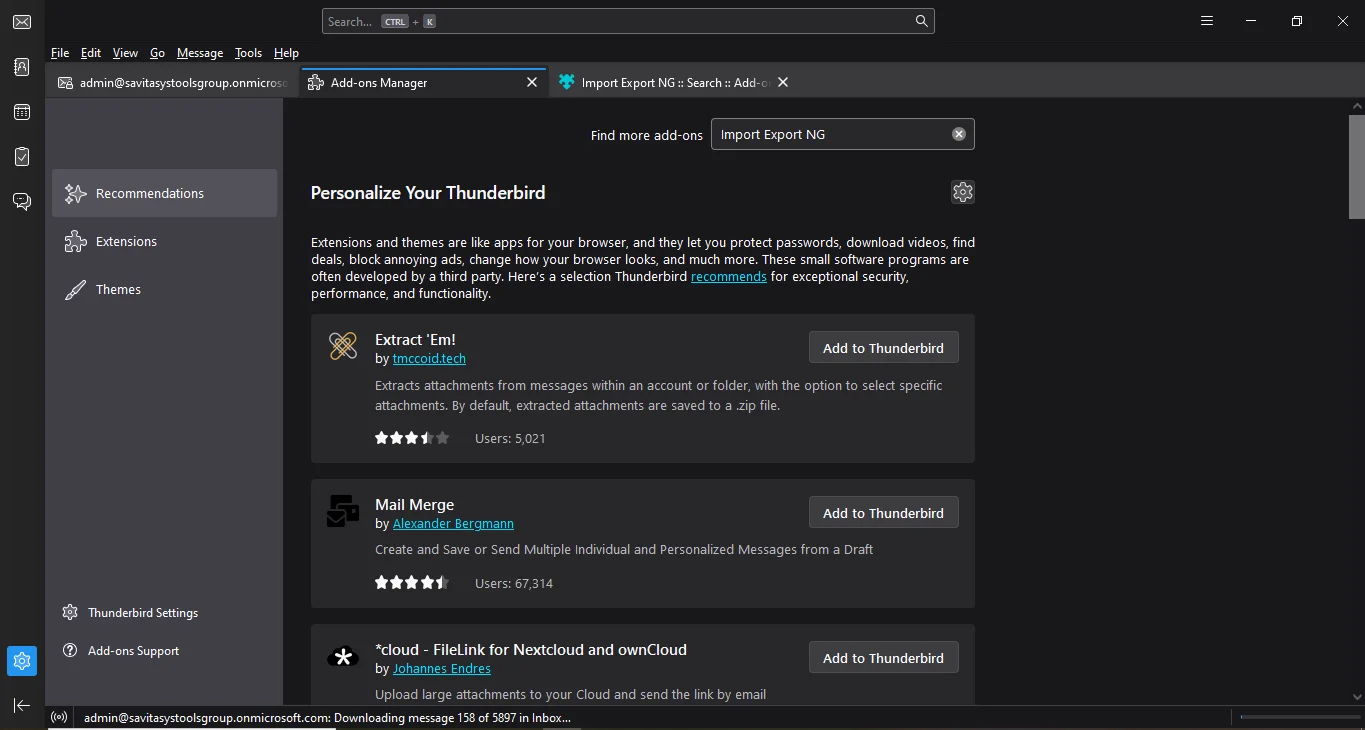Clear the Import Export NG search text
Screen dimensions: 1365x730
(958, 134)
